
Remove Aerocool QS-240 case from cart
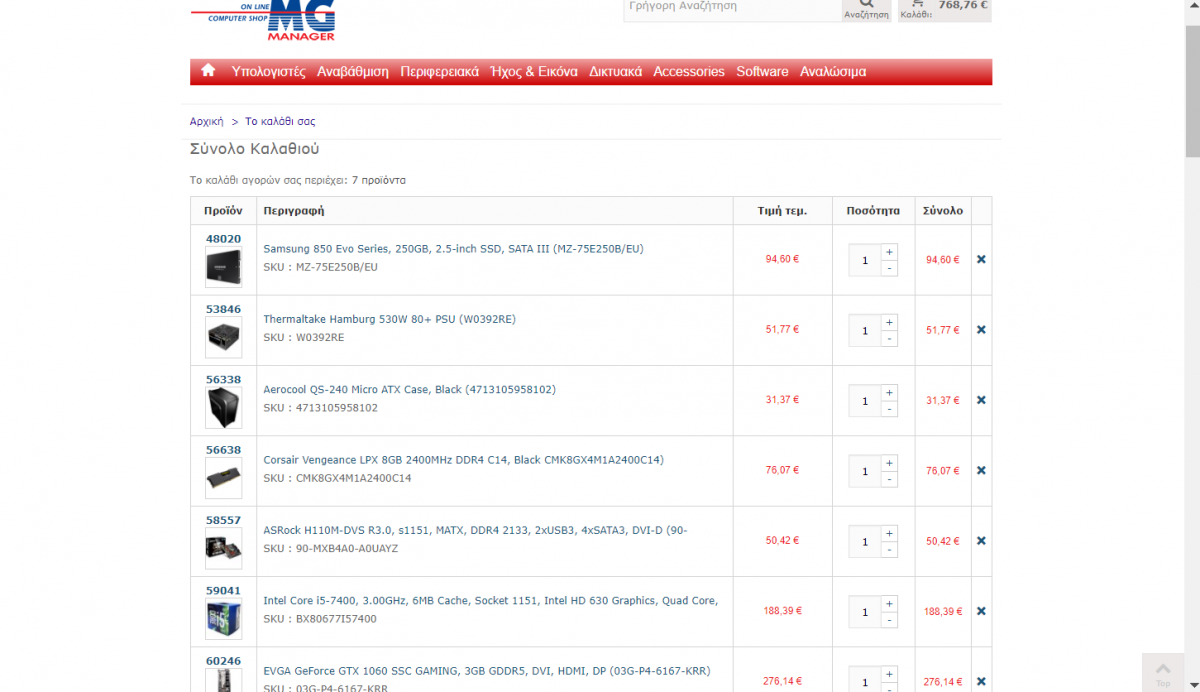pyautogui.click(x=981, y=400)
